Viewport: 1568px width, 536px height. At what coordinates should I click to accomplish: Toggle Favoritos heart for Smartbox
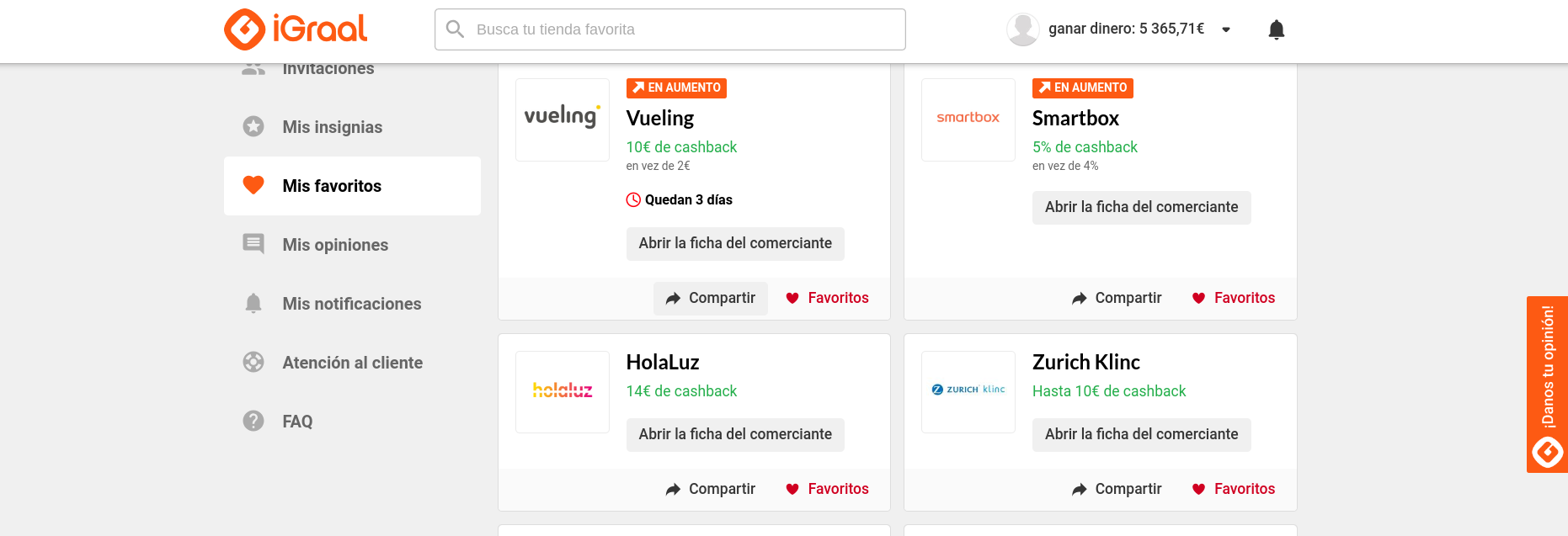click(1233, 298)
